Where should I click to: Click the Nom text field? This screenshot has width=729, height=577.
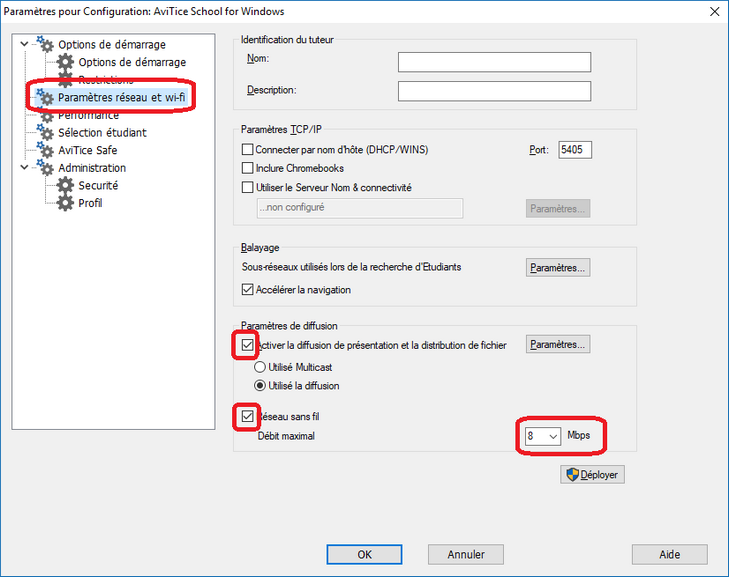(x=494, y=63)
